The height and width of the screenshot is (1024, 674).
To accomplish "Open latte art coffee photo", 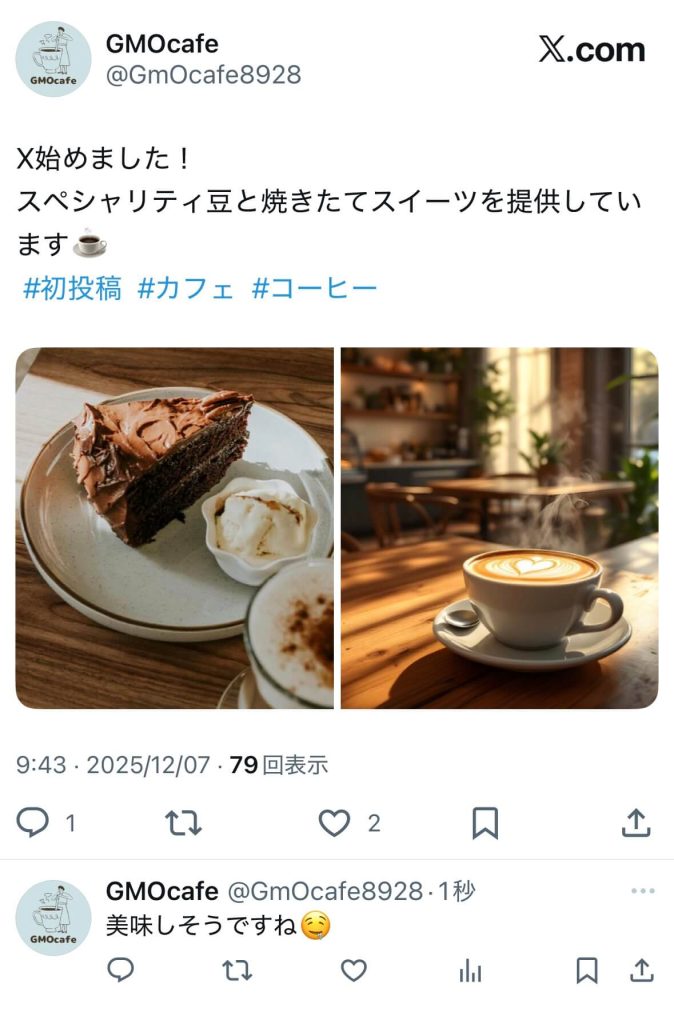I will coord(500,528).
